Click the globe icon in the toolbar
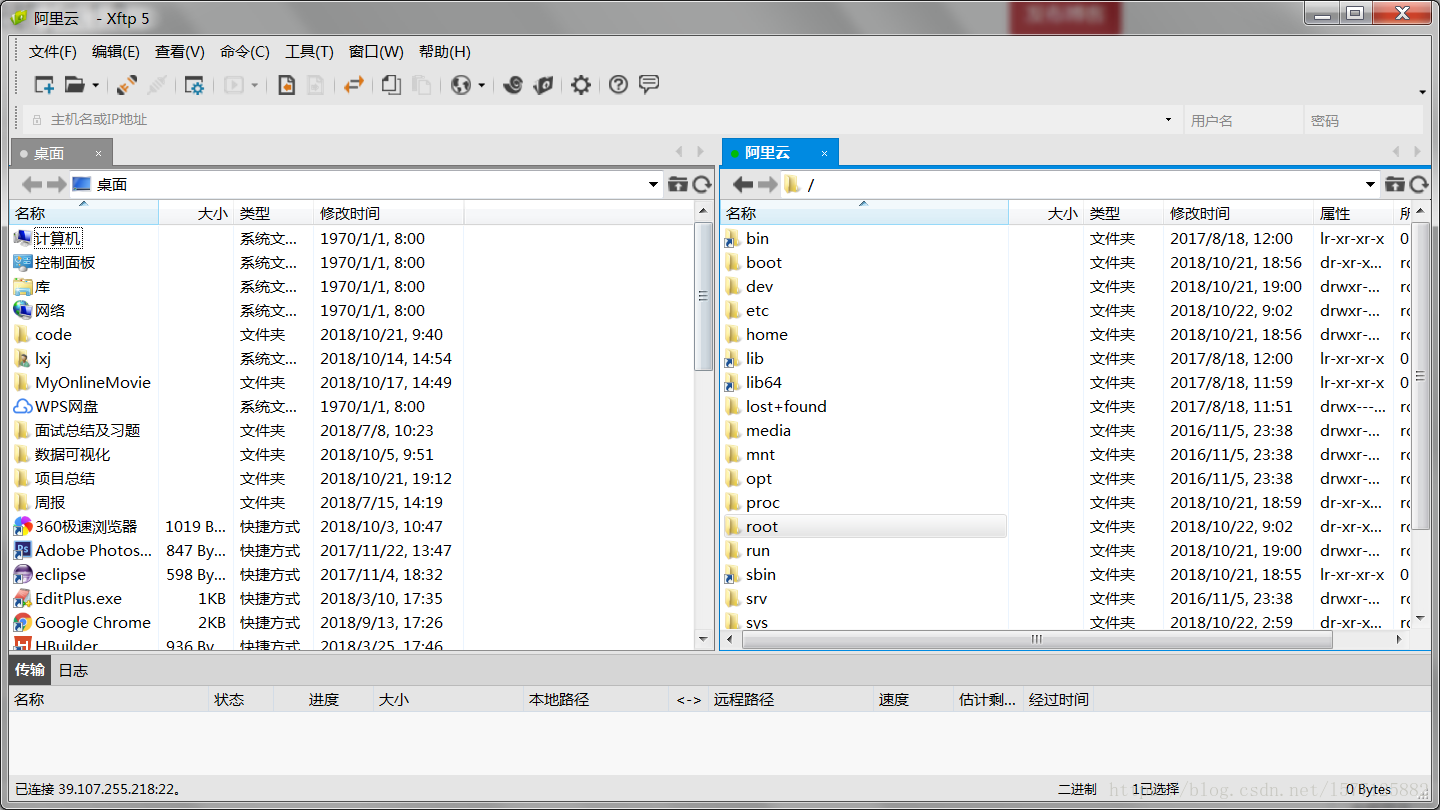 461,86
